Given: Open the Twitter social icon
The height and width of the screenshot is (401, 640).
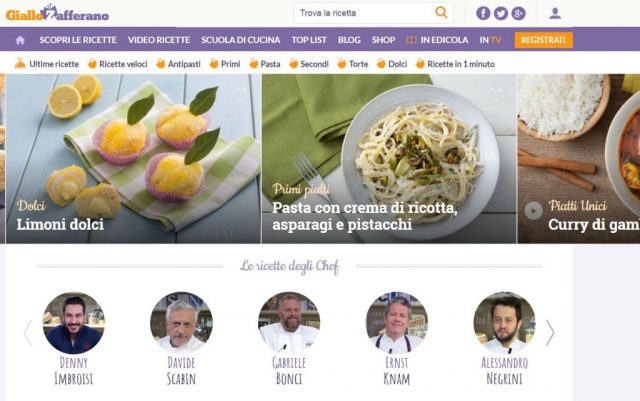Looking at the screenshot, I should click(501, 13).
